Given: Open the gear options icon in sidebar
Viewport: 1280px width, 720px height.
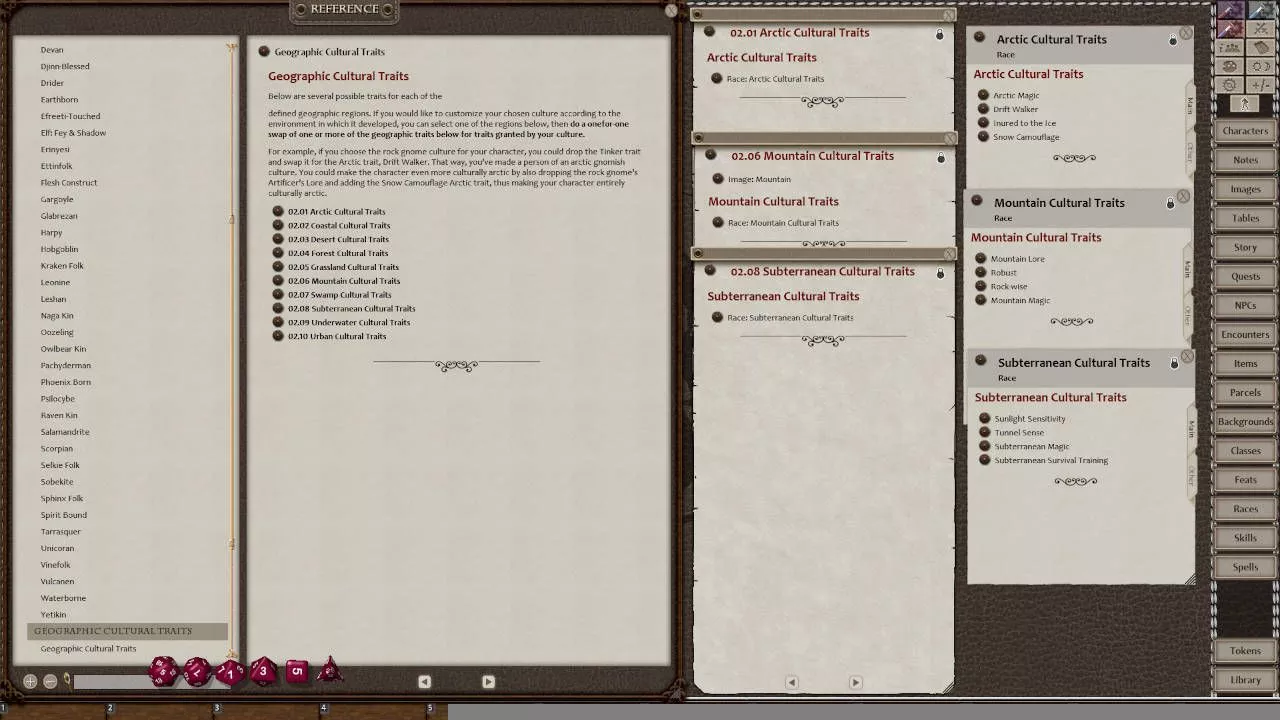Looking at the screenshot, I should point(1230,85).
